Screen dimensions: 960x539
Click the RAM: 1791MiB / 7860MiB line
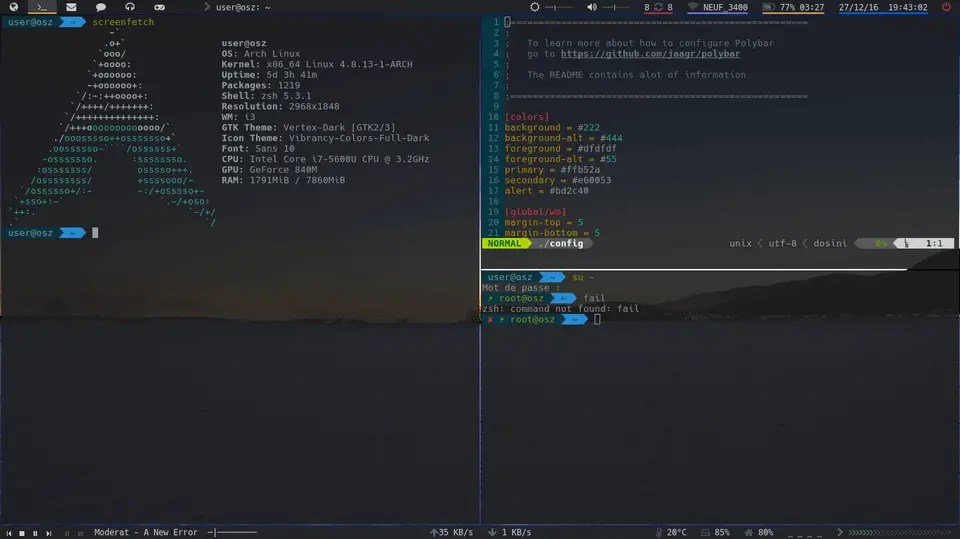coord(283,180)
